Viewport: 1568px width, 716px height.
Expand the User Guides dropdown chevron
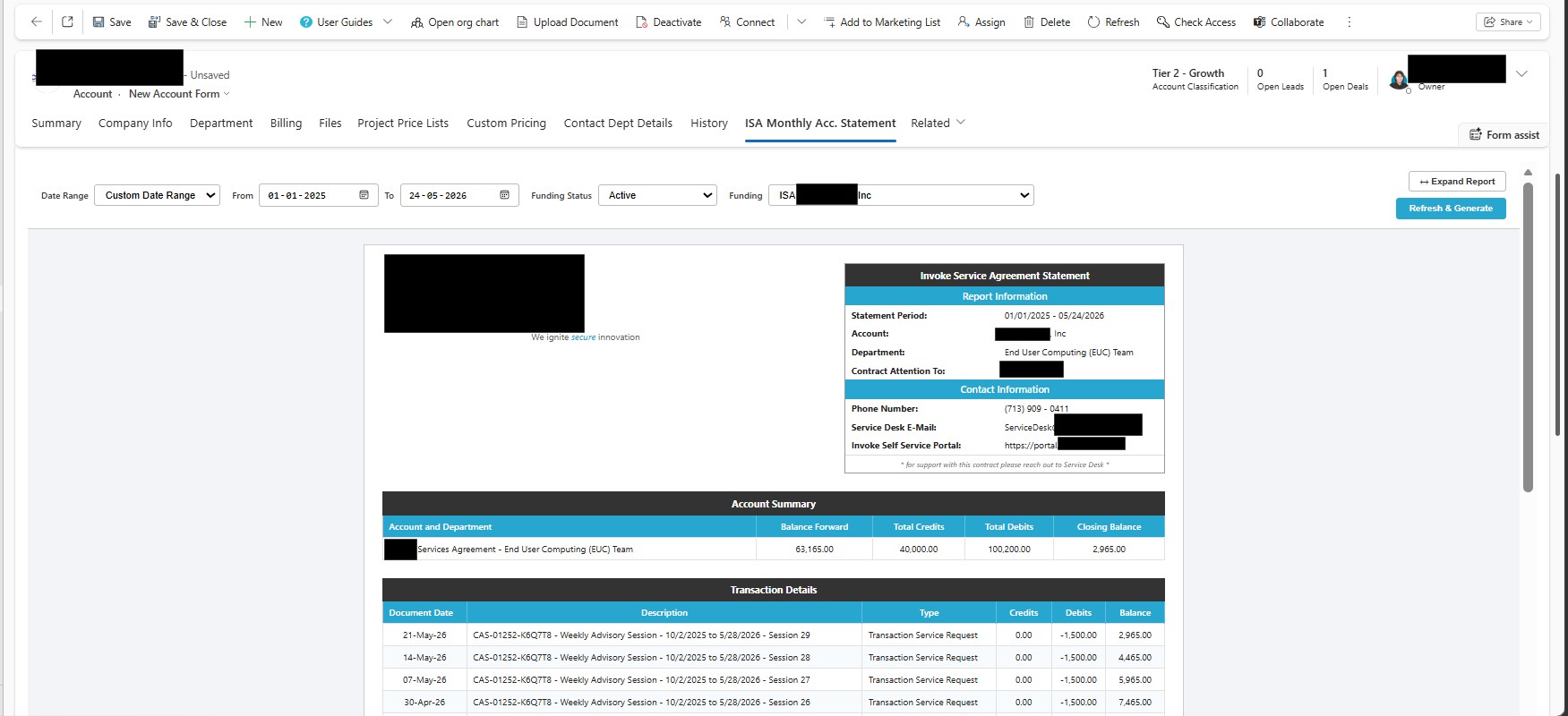pyautogui.click(x=388, y=21)
